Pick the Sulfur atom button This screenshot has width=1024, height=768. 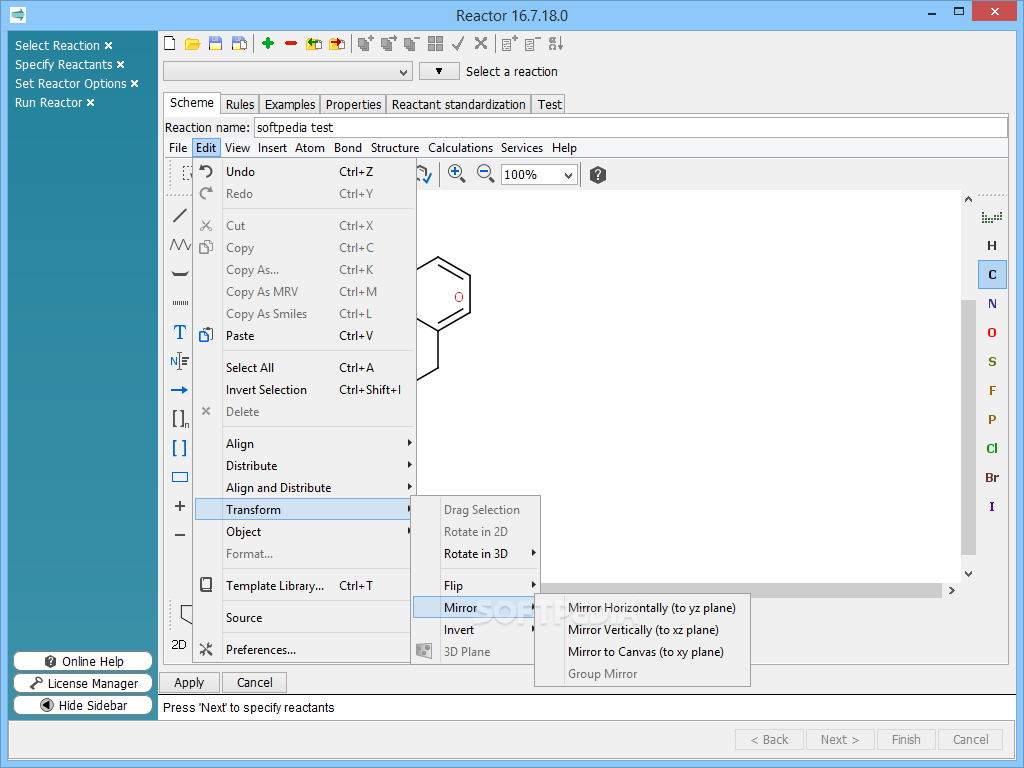coord(992,362)
